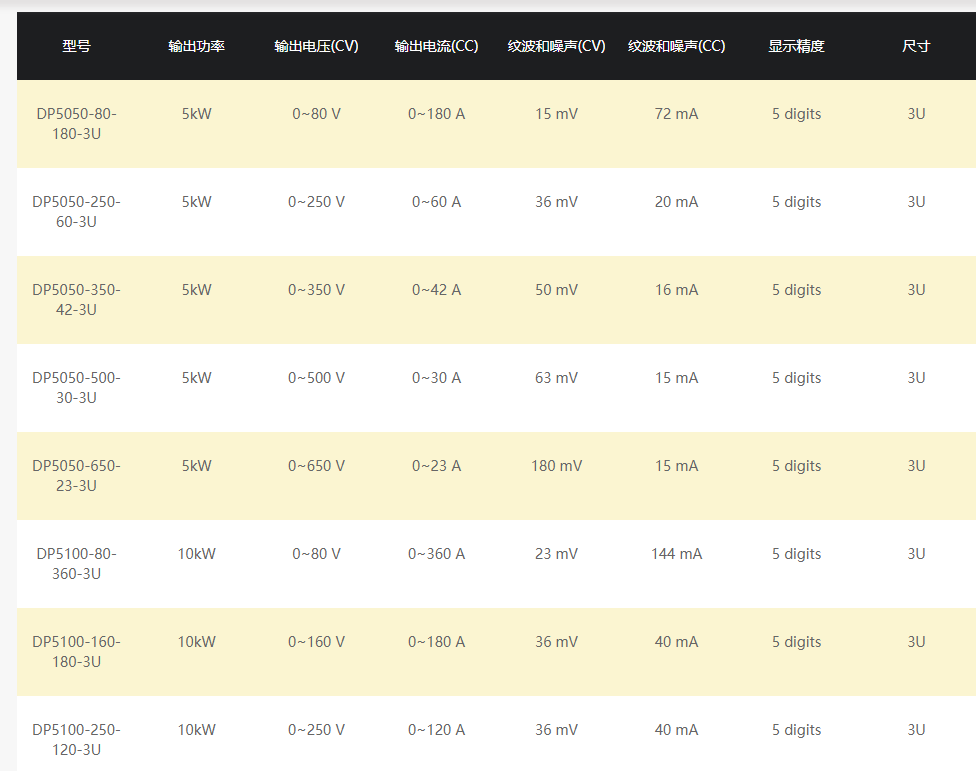Click the 输出功率 column header
The width and height of the screenshot is (976, 771).
196,46
